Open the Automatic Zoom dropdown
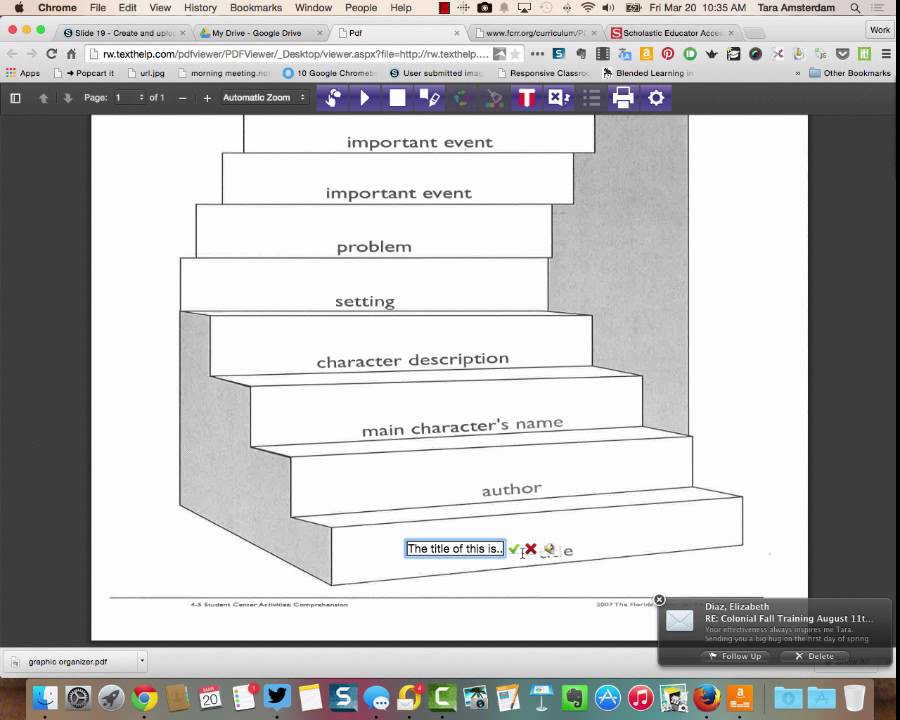900x720 pixels. [x=263, y=98]
